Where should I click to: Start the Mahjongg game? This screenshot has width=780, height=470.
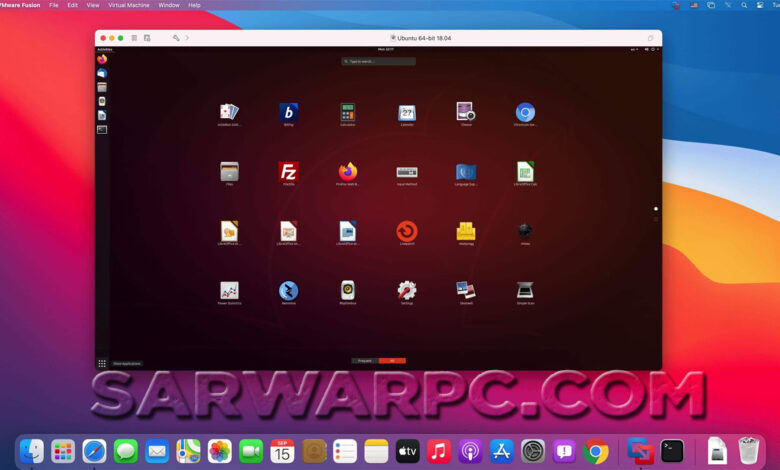click(x=466, y=231)
